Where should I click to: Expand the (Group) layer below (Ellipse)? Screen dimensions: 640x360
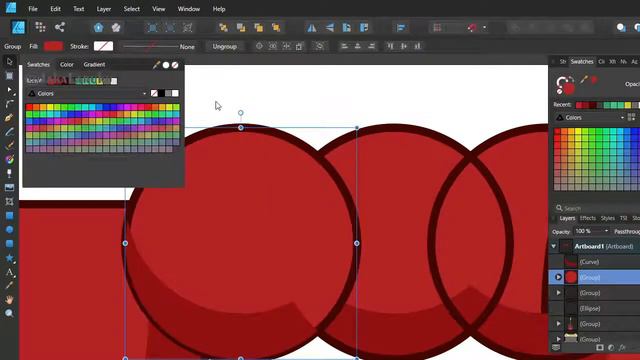558,324
